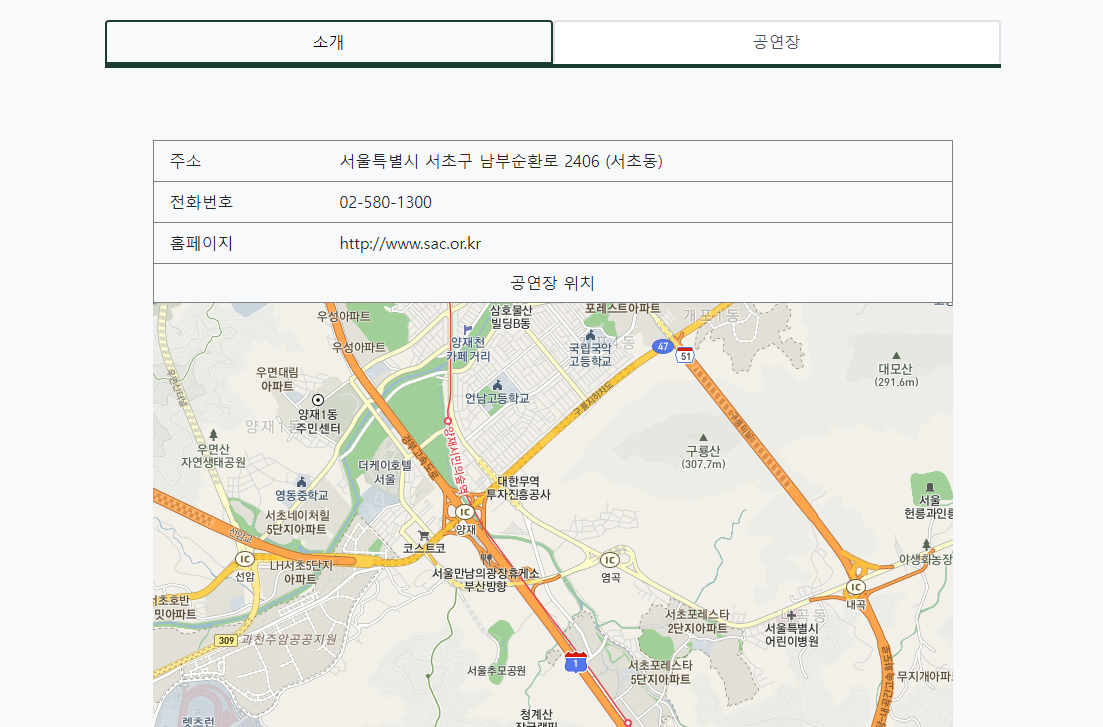Click the 우면산 자연생태공원 tree icon

pyautogui.click(x=213, y=435)
